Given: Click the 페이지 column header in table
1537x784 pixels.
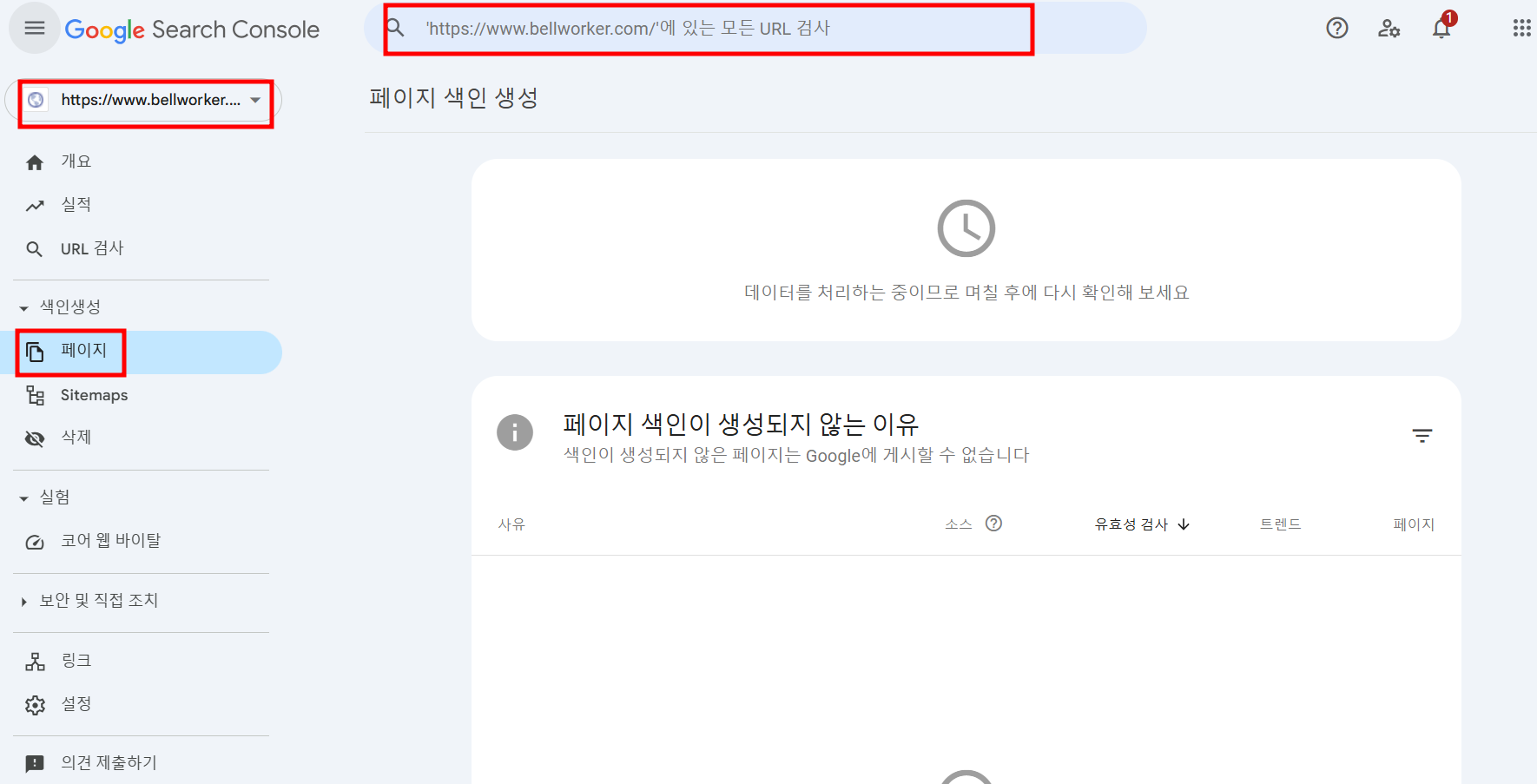Looking at the screenshot, I should point(1414,524).
